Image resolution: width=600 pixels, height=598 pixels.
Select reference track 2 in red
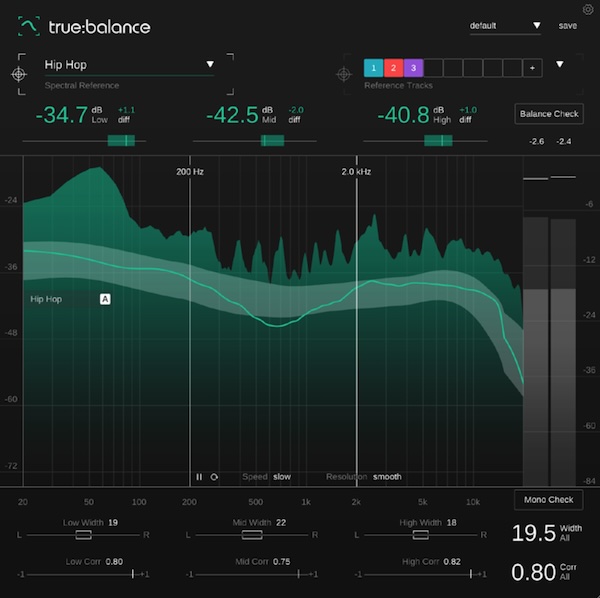click(x=393, y=68)
